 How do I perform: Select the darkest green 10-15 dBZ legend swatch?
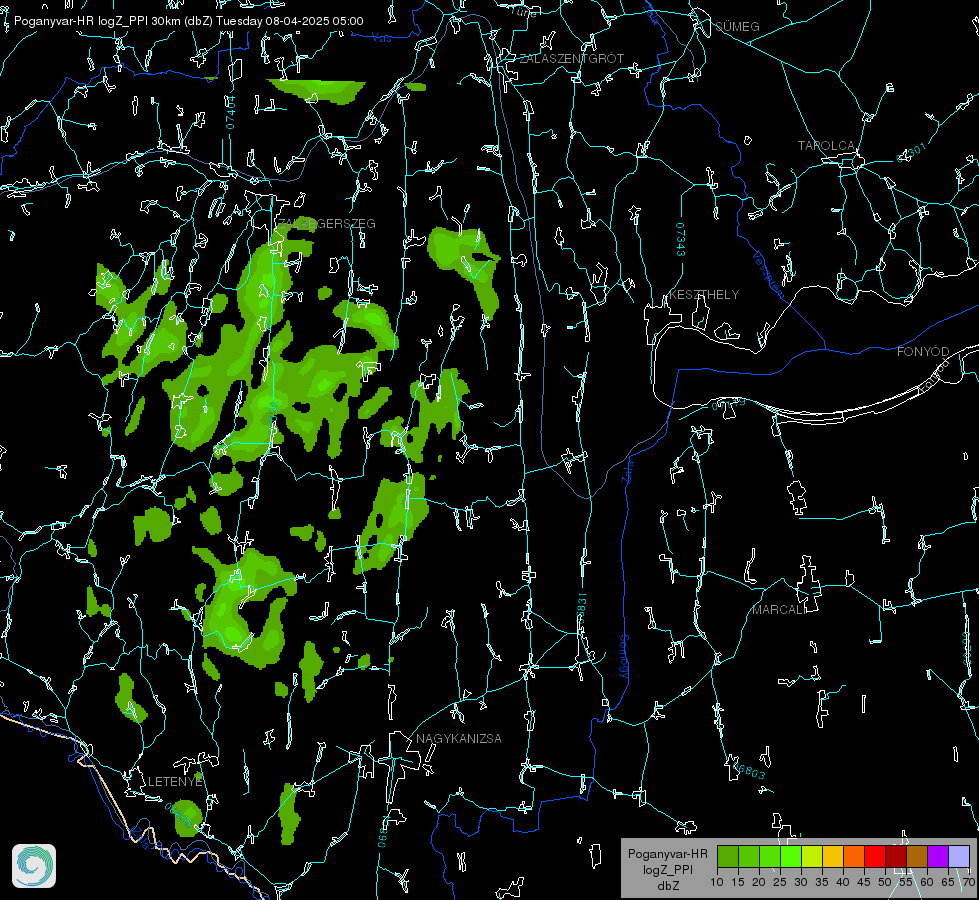point(728,856)
